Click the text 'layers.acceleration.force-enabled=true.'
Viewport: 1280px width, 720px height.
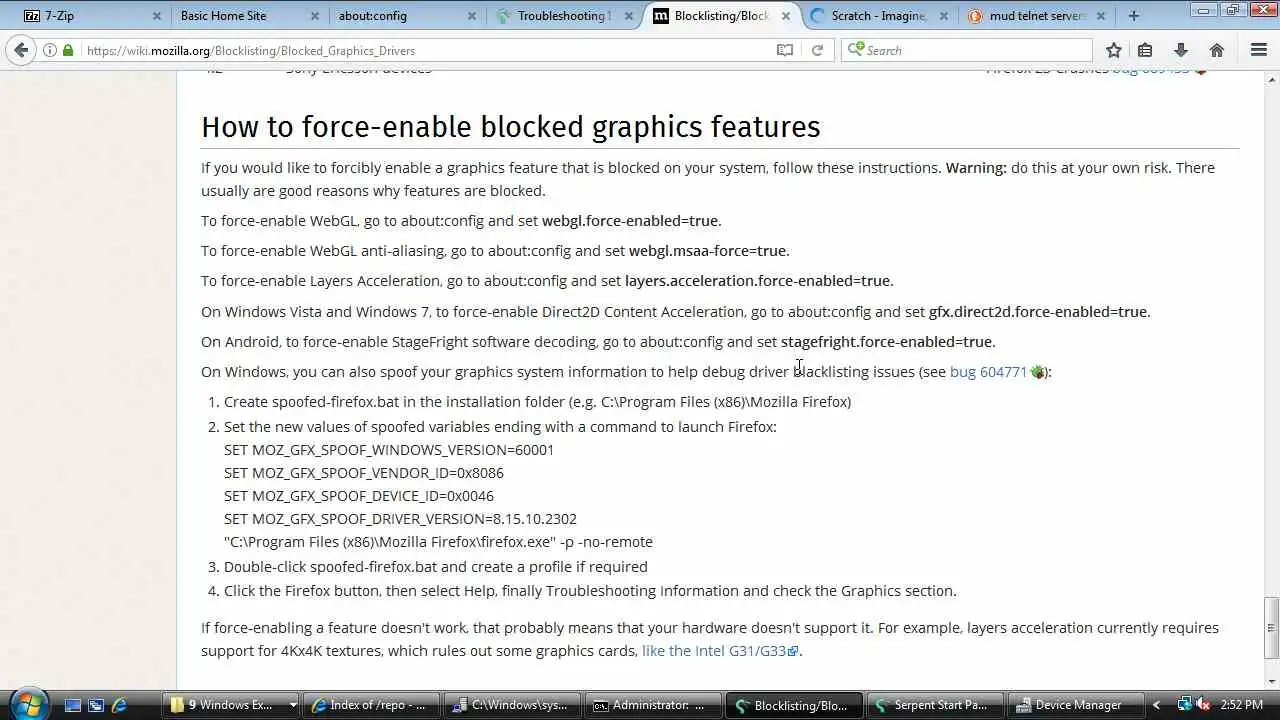(759, 281)
